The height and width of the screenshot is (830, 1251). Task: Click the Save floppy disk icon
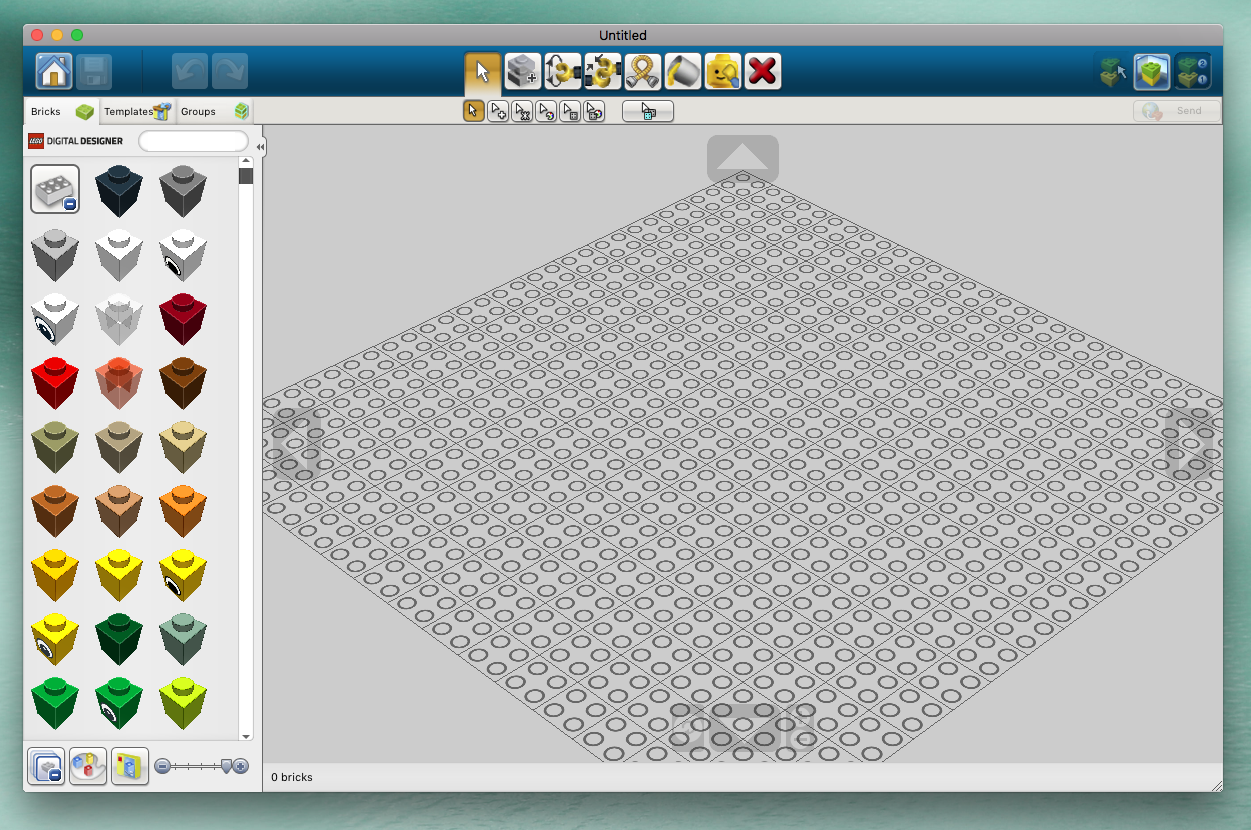coord(94,72)
